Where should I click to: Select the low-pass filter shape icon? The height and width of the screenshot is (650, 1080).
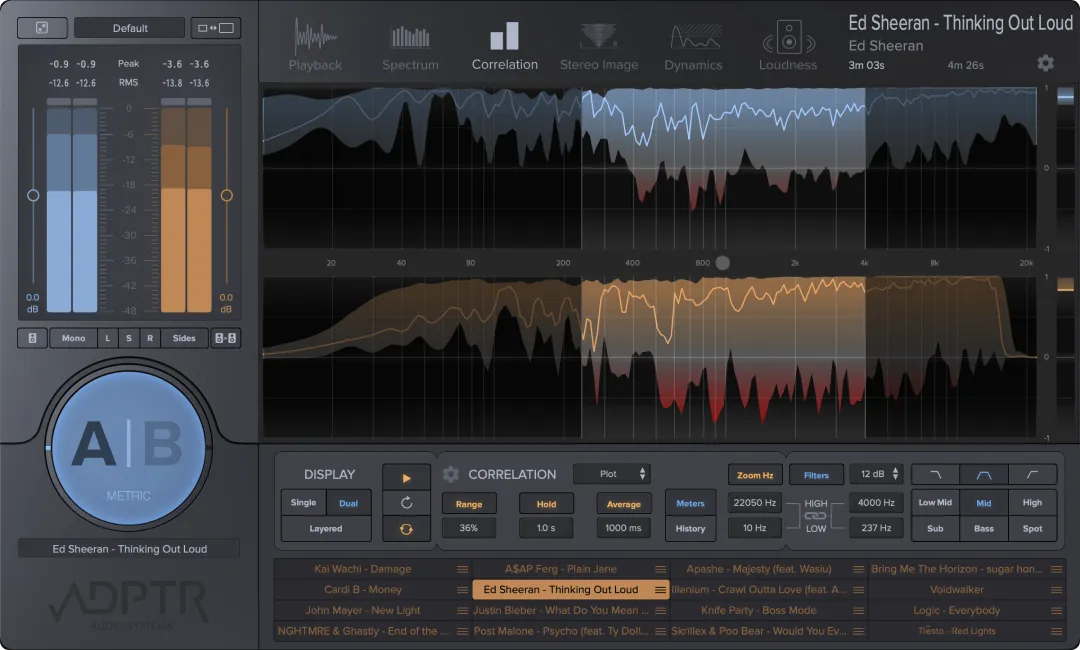pos(935,474)
